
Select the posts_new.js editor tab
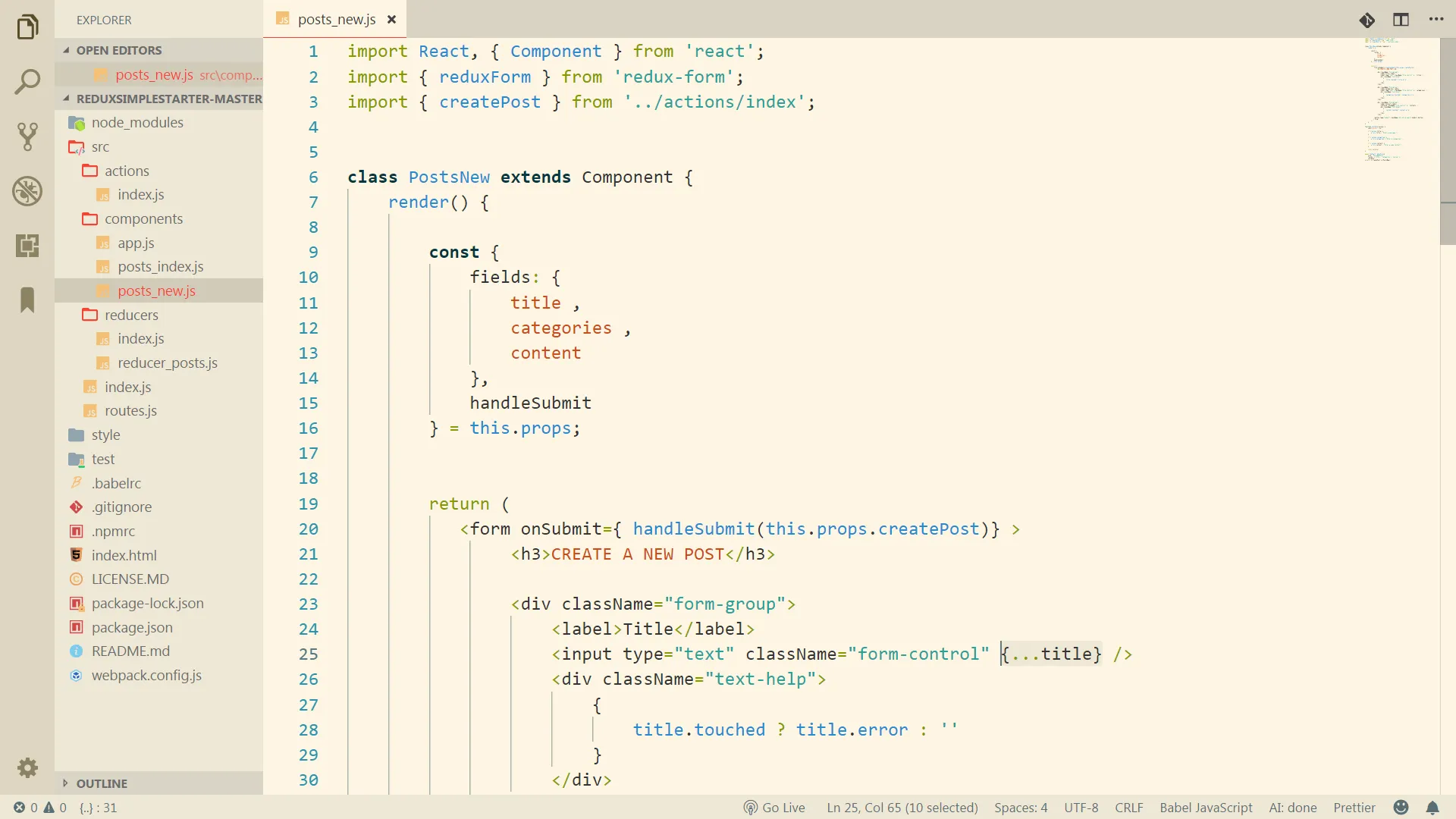point(336,20)
